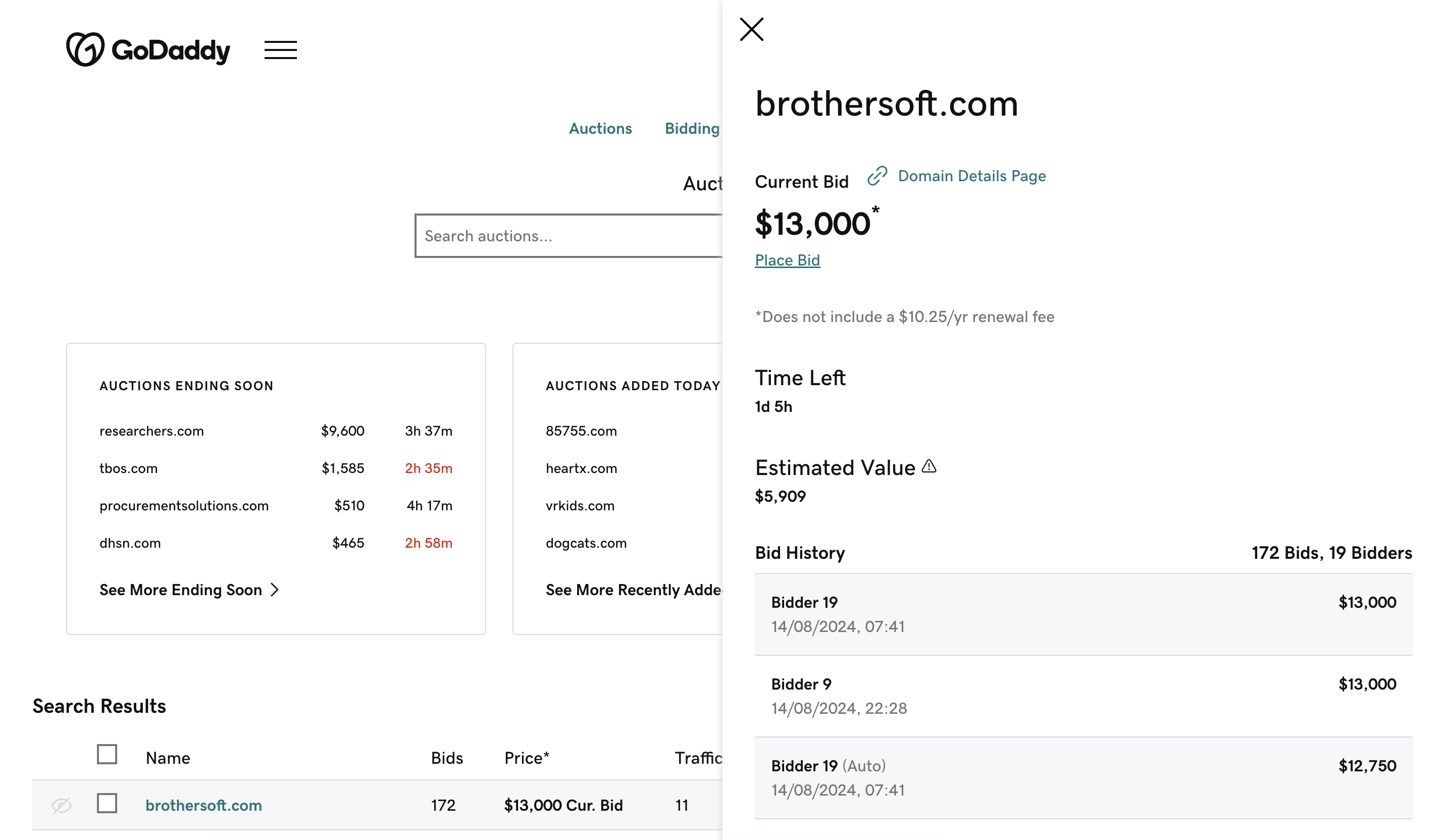Click into the Search auctions field
1445x840 pixels.
[567, 236]
